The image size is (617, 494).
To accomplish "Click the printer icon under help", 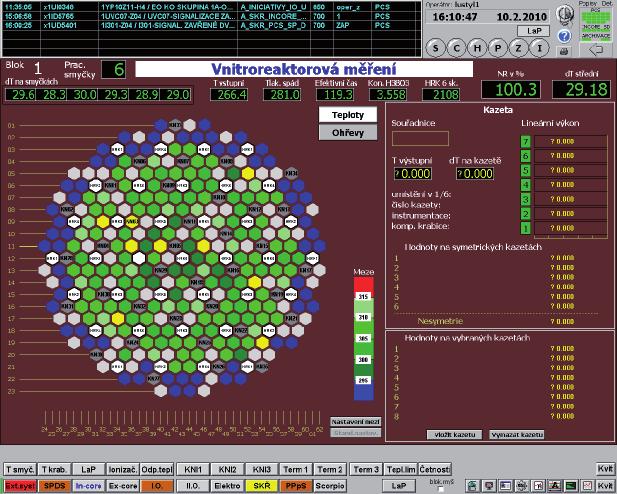I will coord(563,50).
